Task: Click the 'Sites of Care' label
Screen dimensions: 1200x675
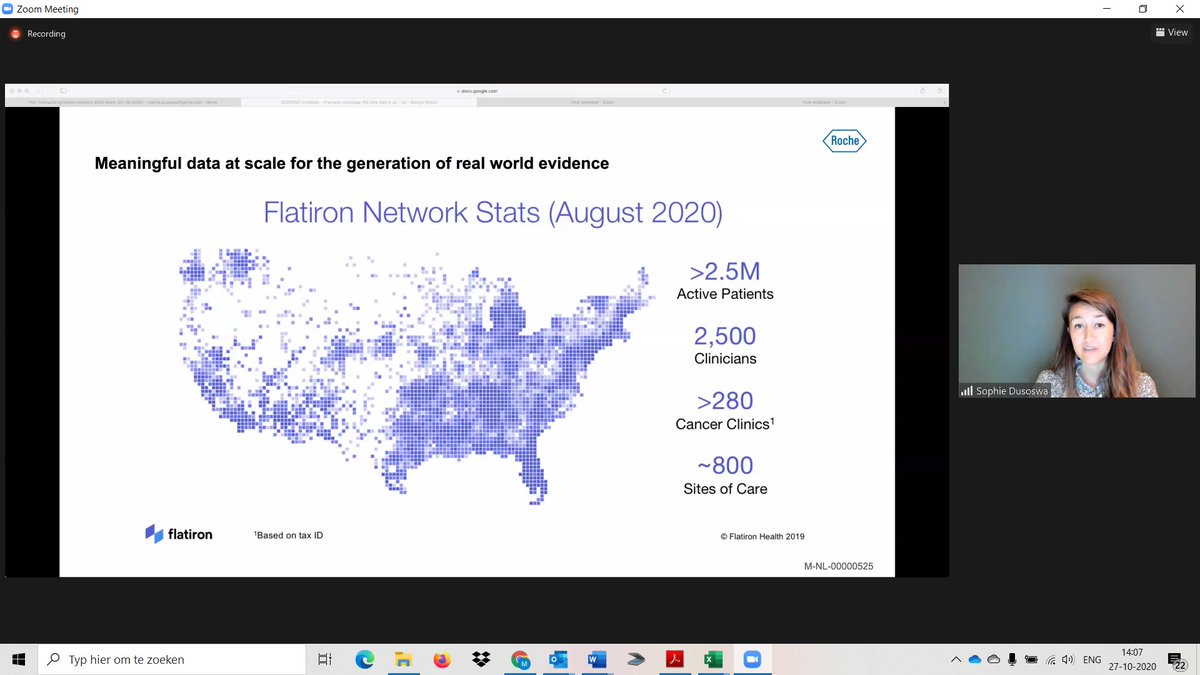Action: [725, 489]
